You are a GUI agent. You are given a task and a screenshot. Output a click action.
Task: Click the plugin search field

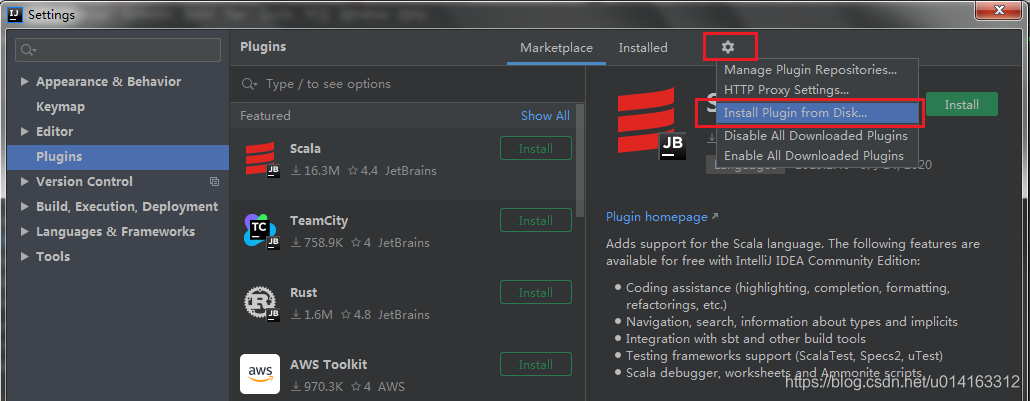coord(407,84)
